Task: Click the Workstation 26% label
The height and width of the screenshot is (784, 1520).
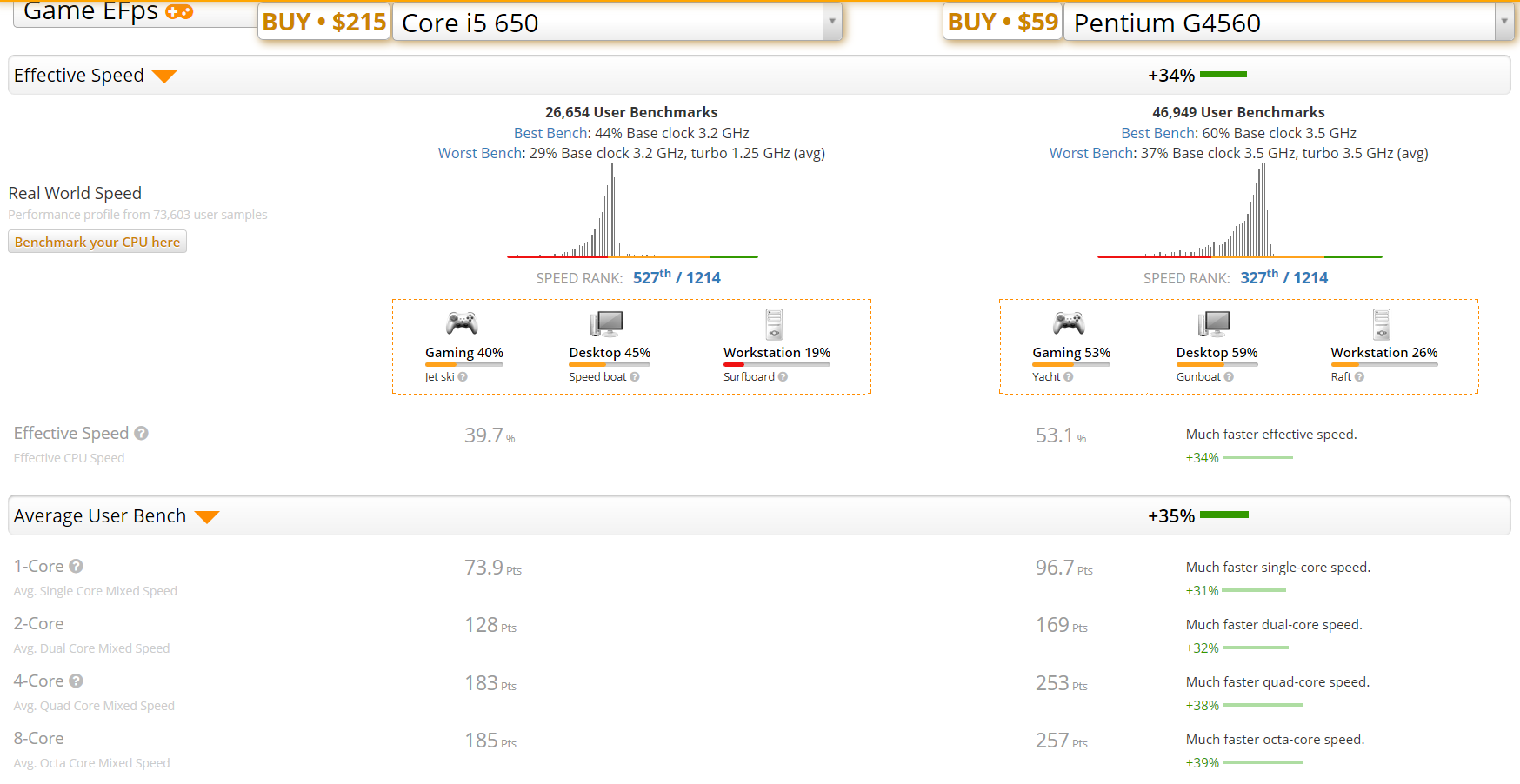Action: [x=1384, y=352]
